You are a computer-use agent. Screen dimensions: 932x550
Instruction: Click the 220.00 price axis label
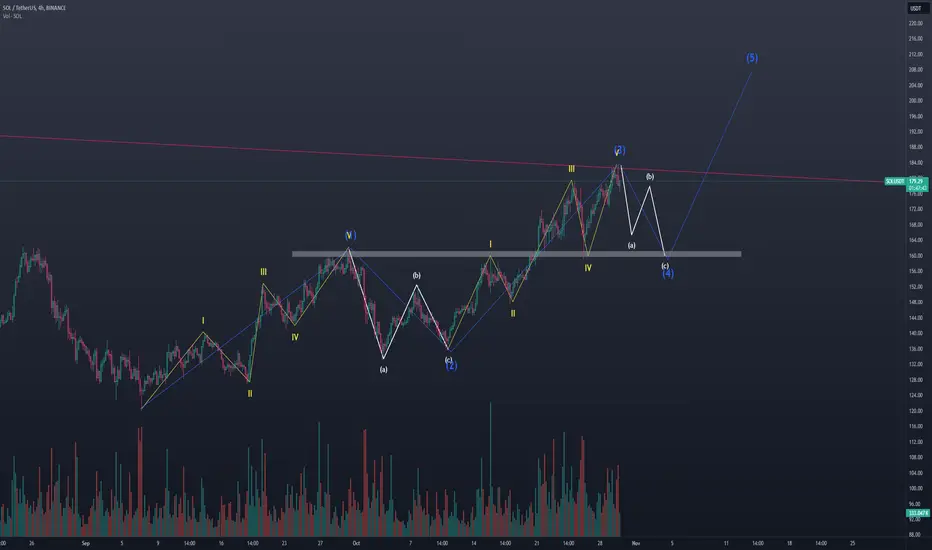[x=915, y=23]
